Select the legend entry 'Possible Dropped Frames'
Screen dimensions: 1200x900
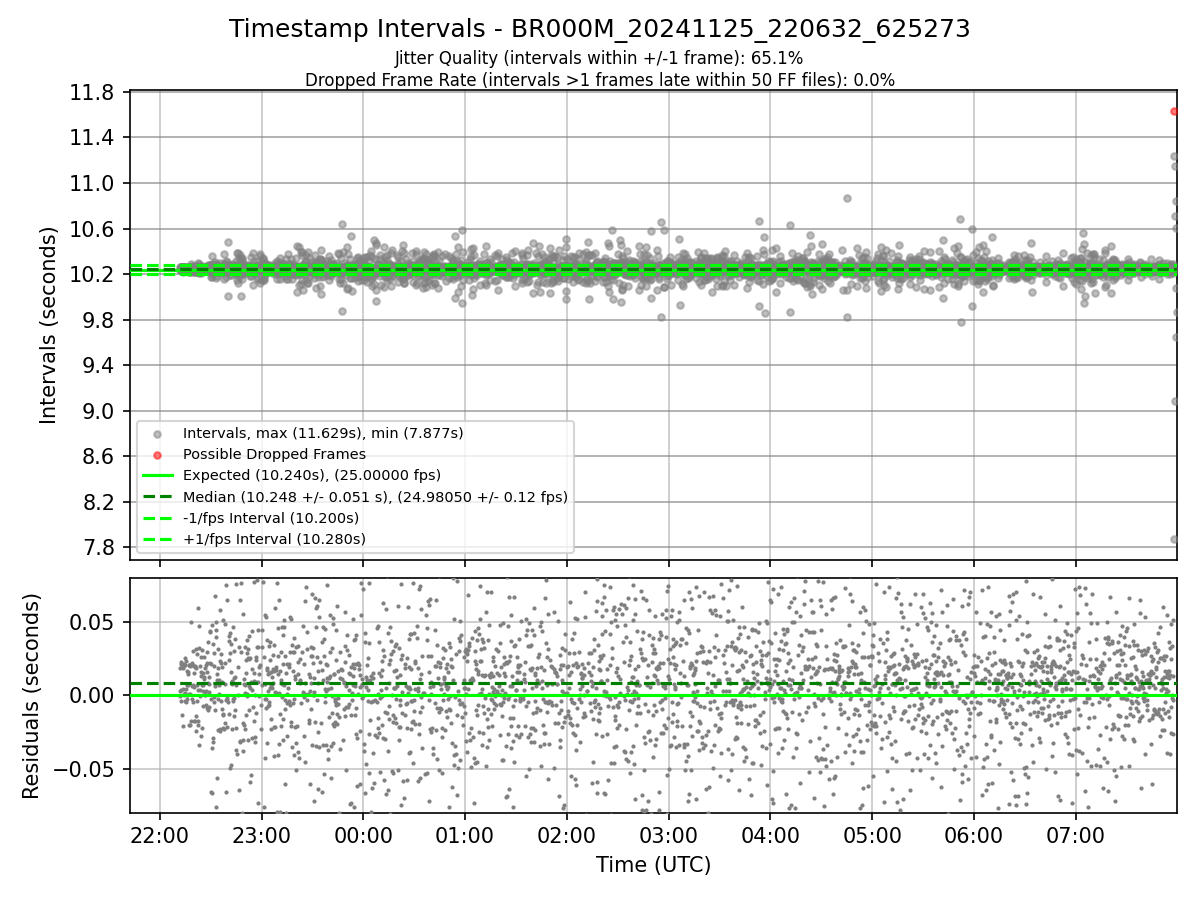pyautogui.click(x=274, y=454)
